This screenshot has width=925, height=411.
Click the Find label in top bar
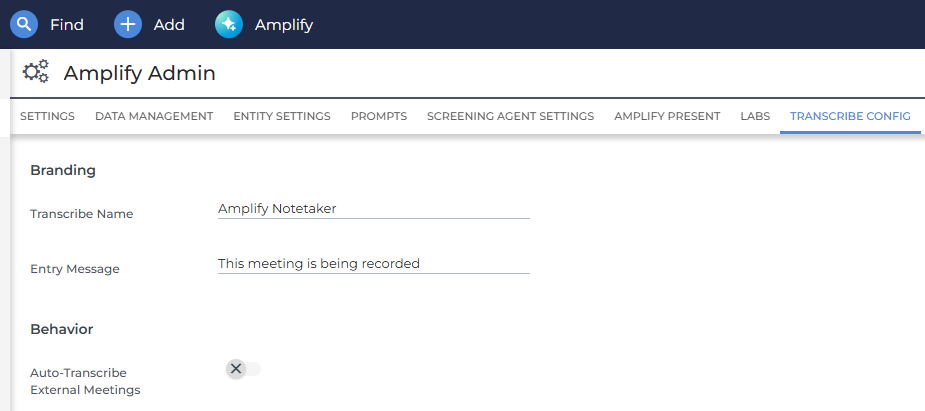tap(67, 25)
